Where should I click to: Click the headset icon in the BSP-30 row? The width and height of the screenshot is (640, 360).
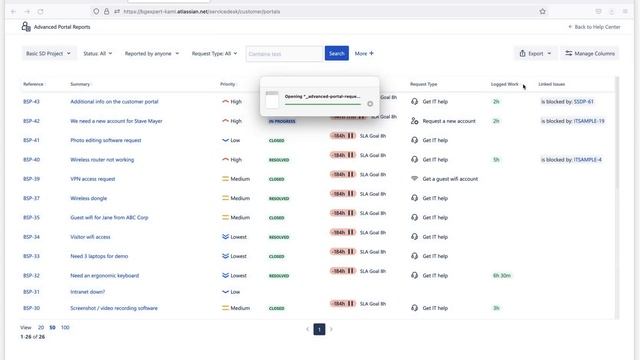tap(415, 308)
